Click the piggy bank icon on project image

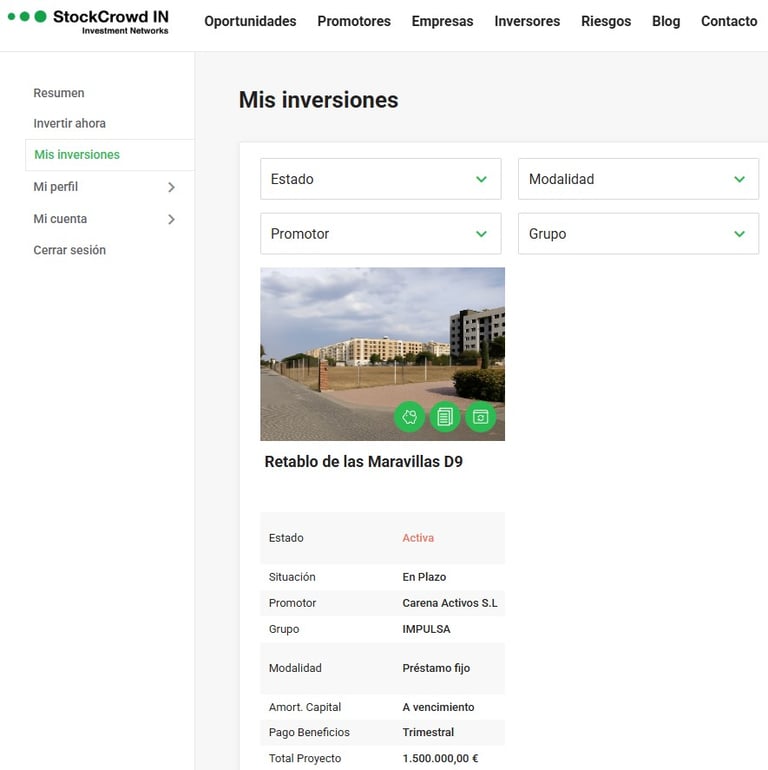click(x=409, y=417)
